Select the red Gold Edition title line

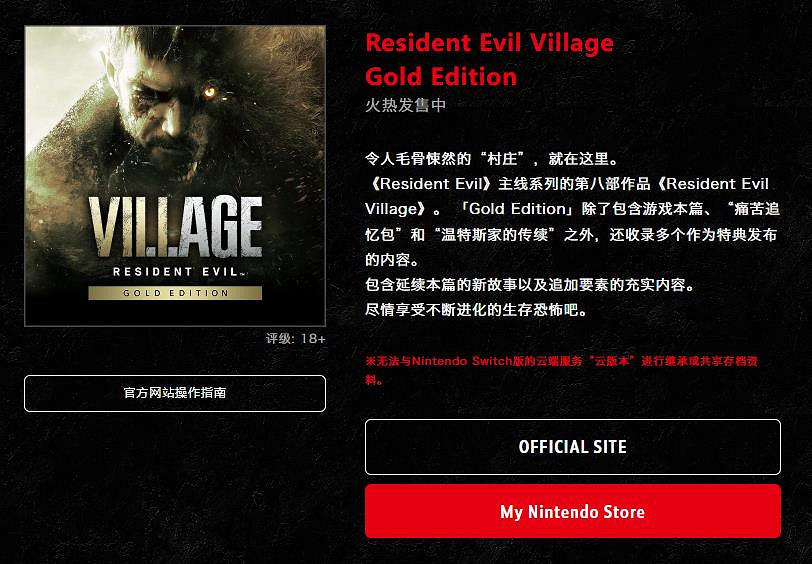pyautogui.click(x=441, y=77)
